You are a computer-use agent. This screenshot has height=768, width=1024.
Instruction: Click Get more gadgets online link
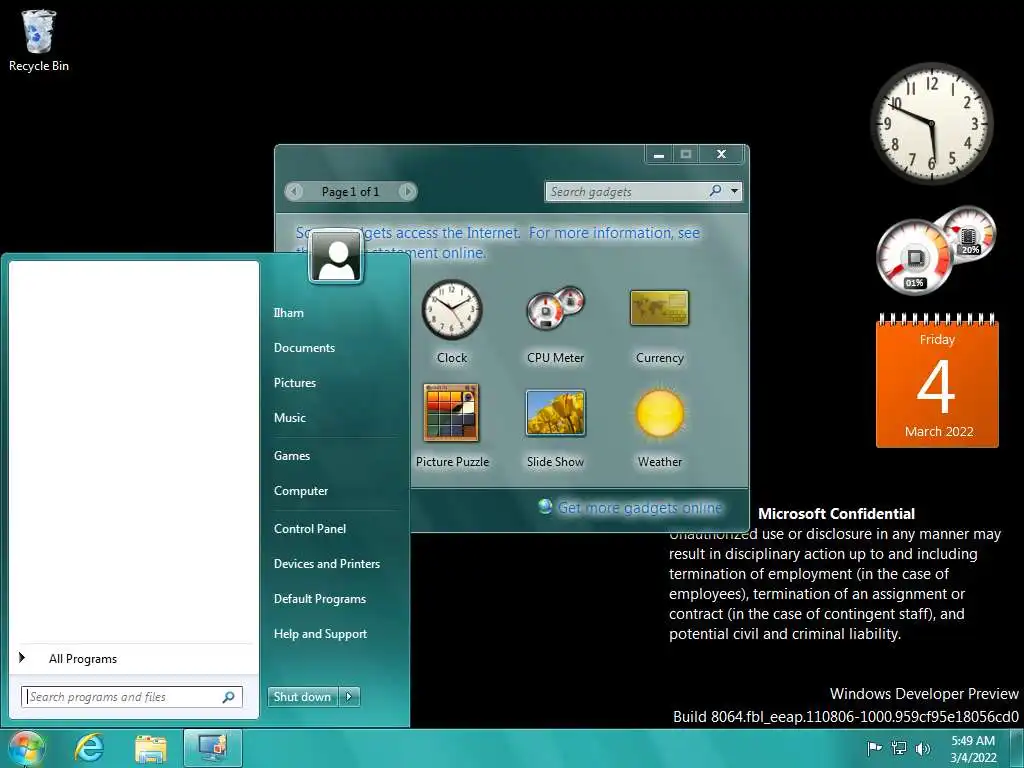(640, 507)
